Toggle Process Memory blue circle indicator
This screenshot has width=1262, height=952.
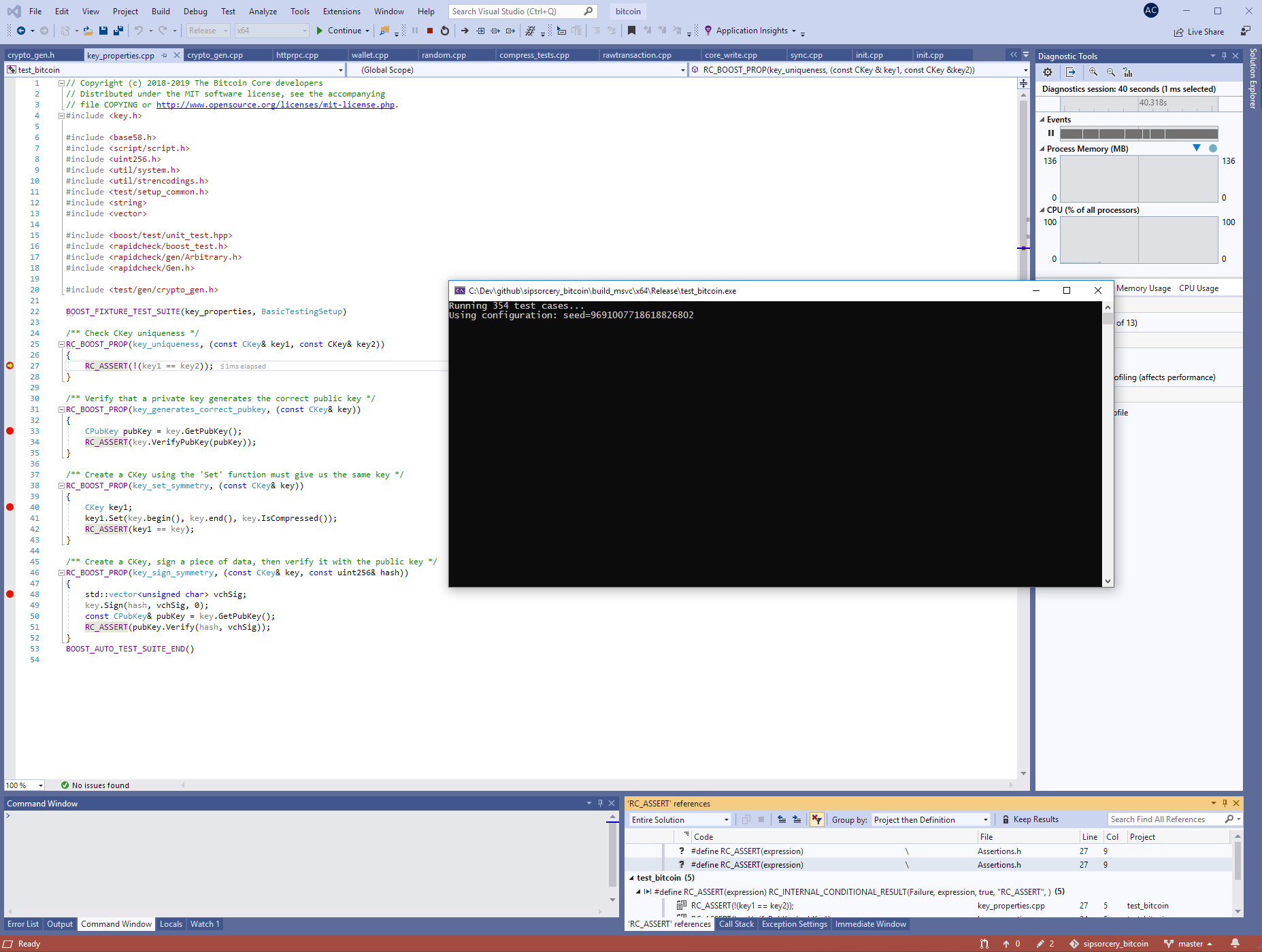(1212, 148)
